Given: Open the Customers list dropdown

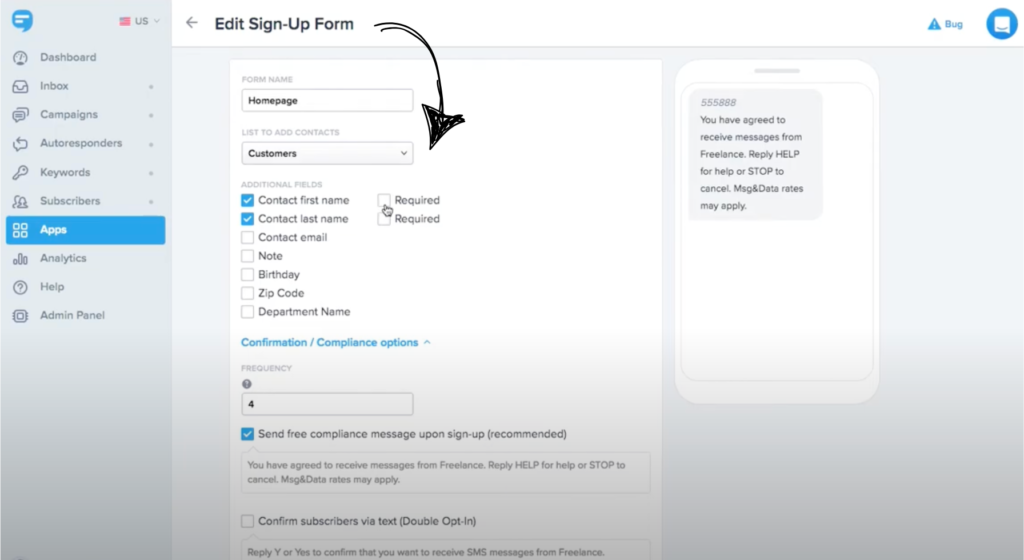Looking at the screenshot, I should [327, 153].
